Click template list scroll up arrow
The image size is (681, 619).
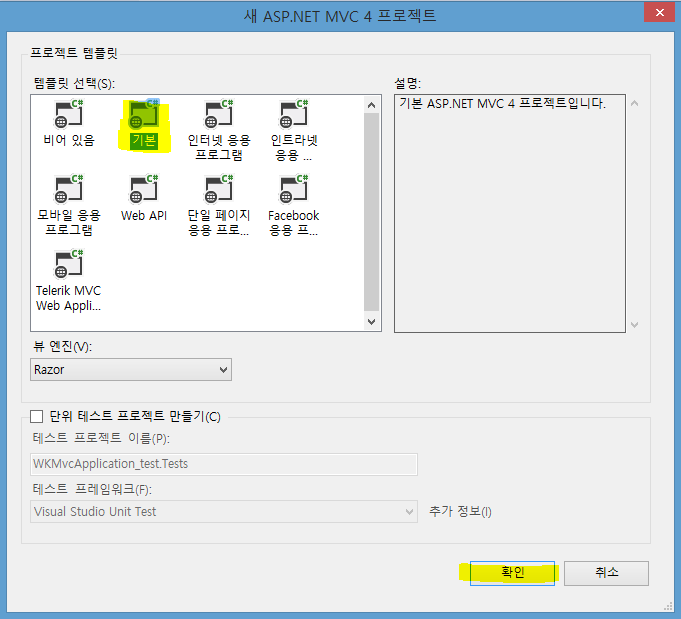[x=371, y=105]
